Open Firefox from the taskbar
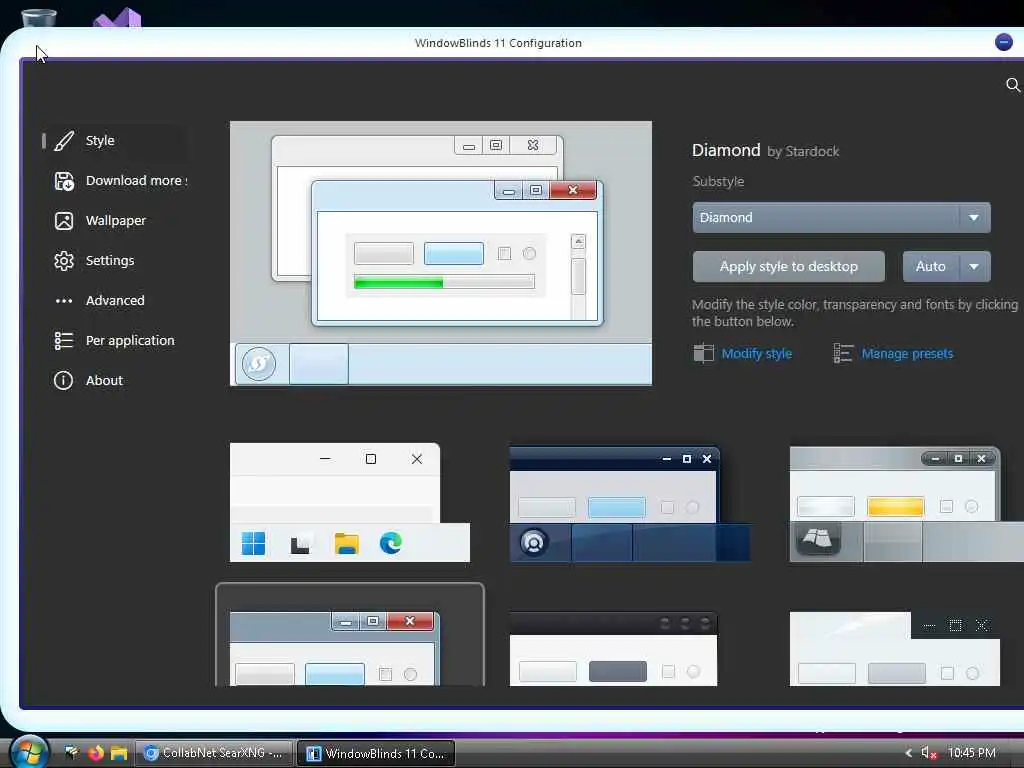This screenshot has height=768, width=1024. point(96,753)
